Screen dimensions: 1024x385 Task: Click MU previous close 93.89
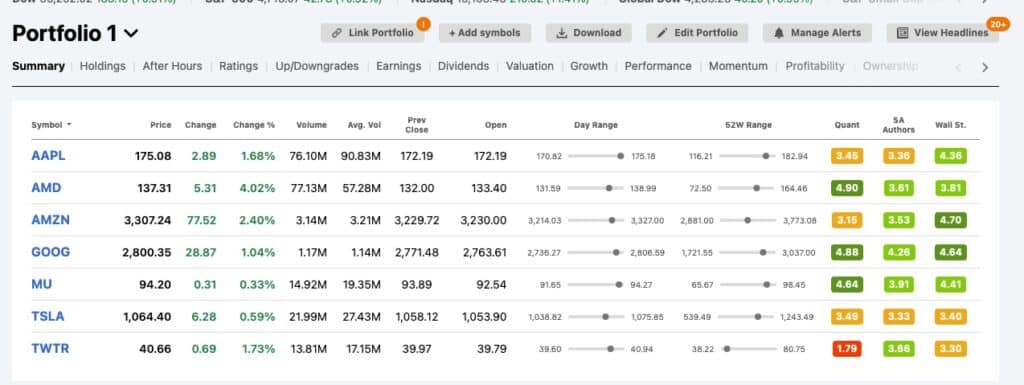point(417,284)
